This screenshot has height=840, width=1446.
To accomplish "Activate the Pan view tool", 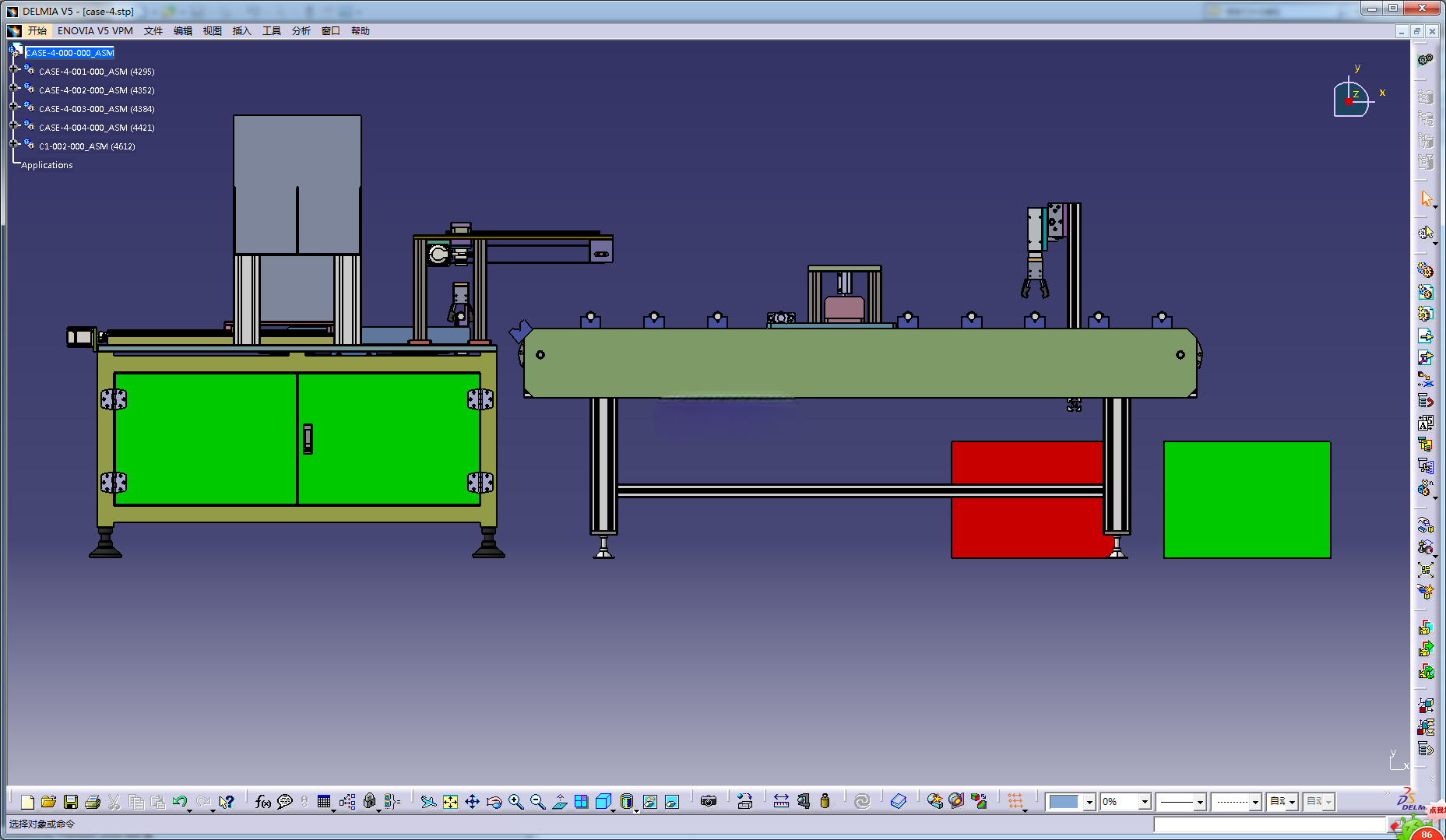I will click(x=472, y=802).
